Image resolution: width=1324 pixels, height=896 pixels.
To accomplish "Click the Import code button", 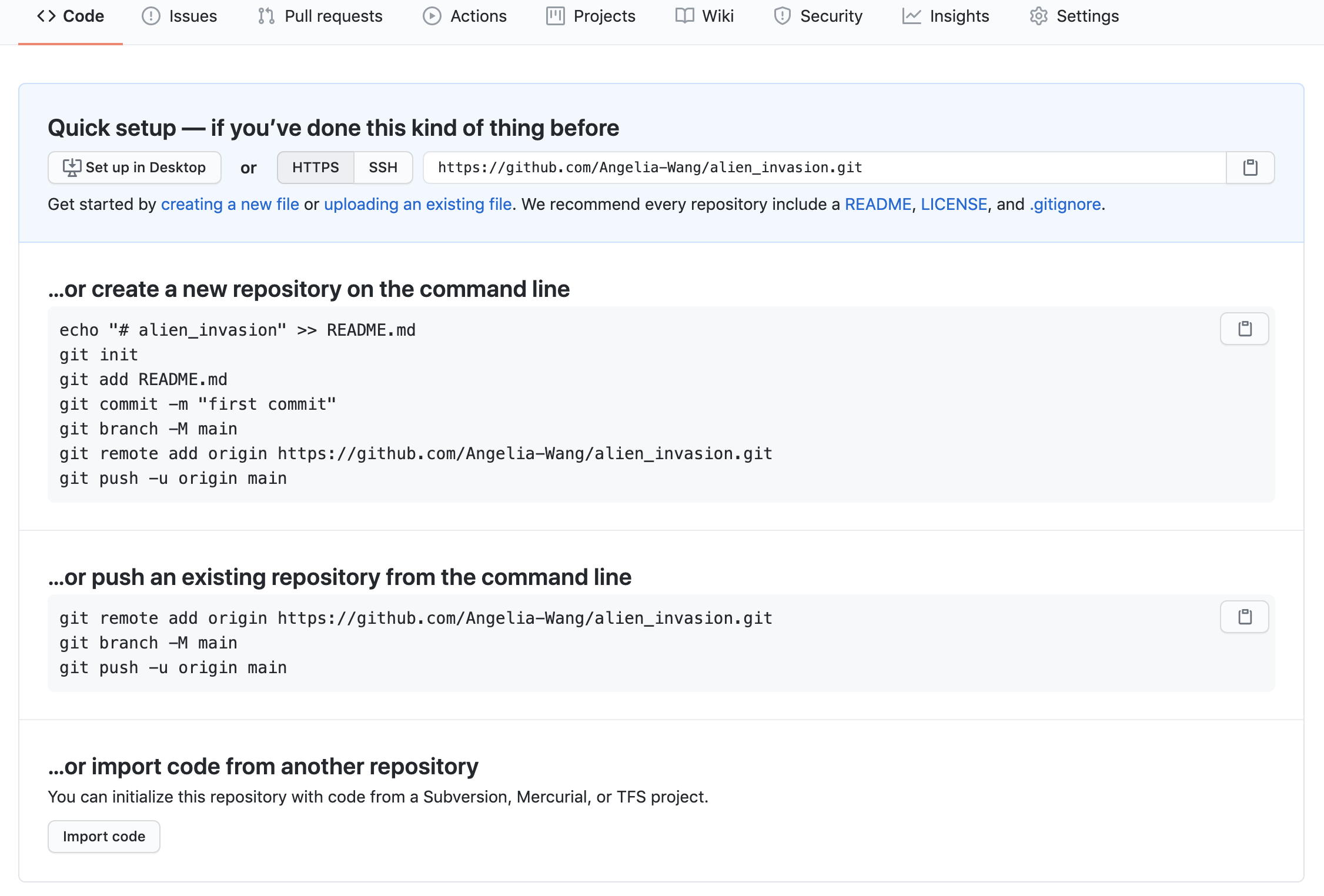I will click(x=104, y=836).
